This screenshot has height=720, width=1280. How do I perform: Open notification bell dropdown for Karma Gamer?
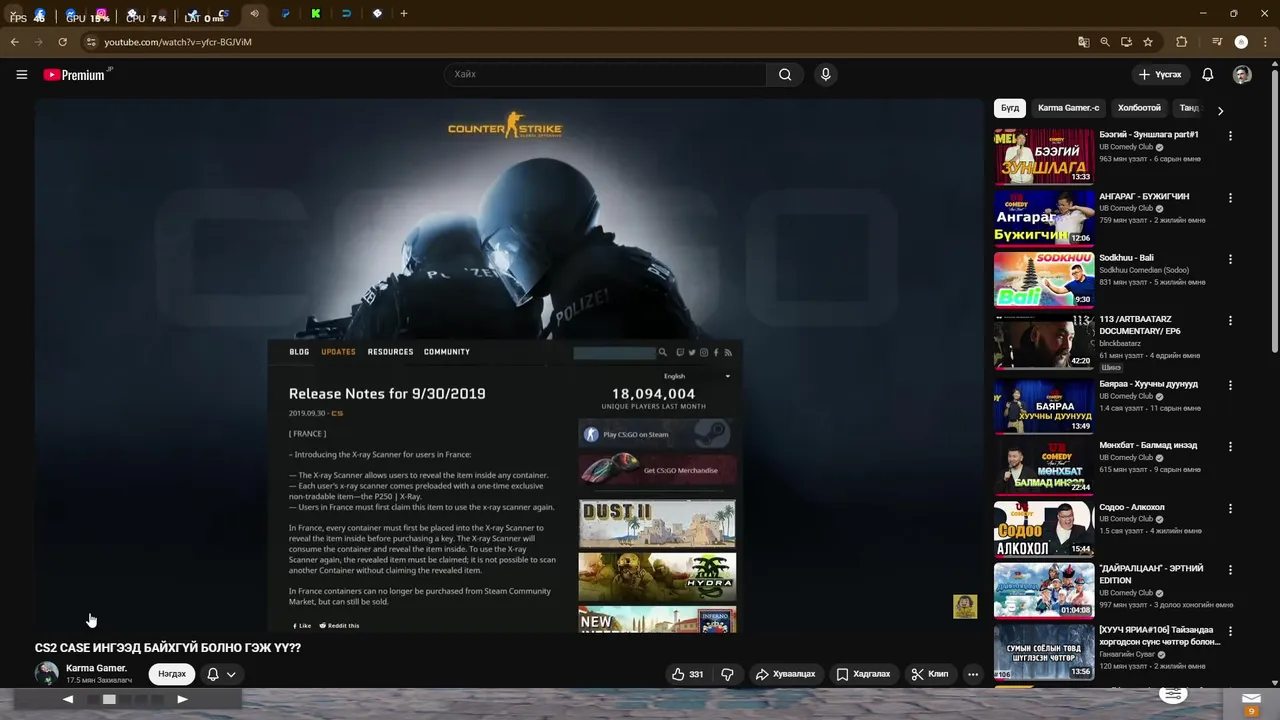tap(221, 674)
